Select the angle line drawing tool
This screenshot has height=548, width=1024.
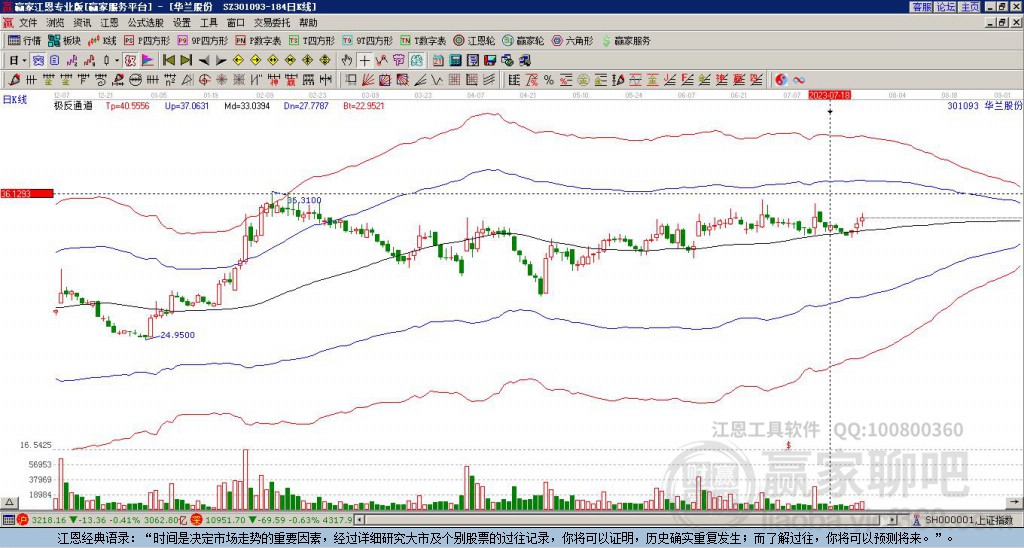click(420, 80)
